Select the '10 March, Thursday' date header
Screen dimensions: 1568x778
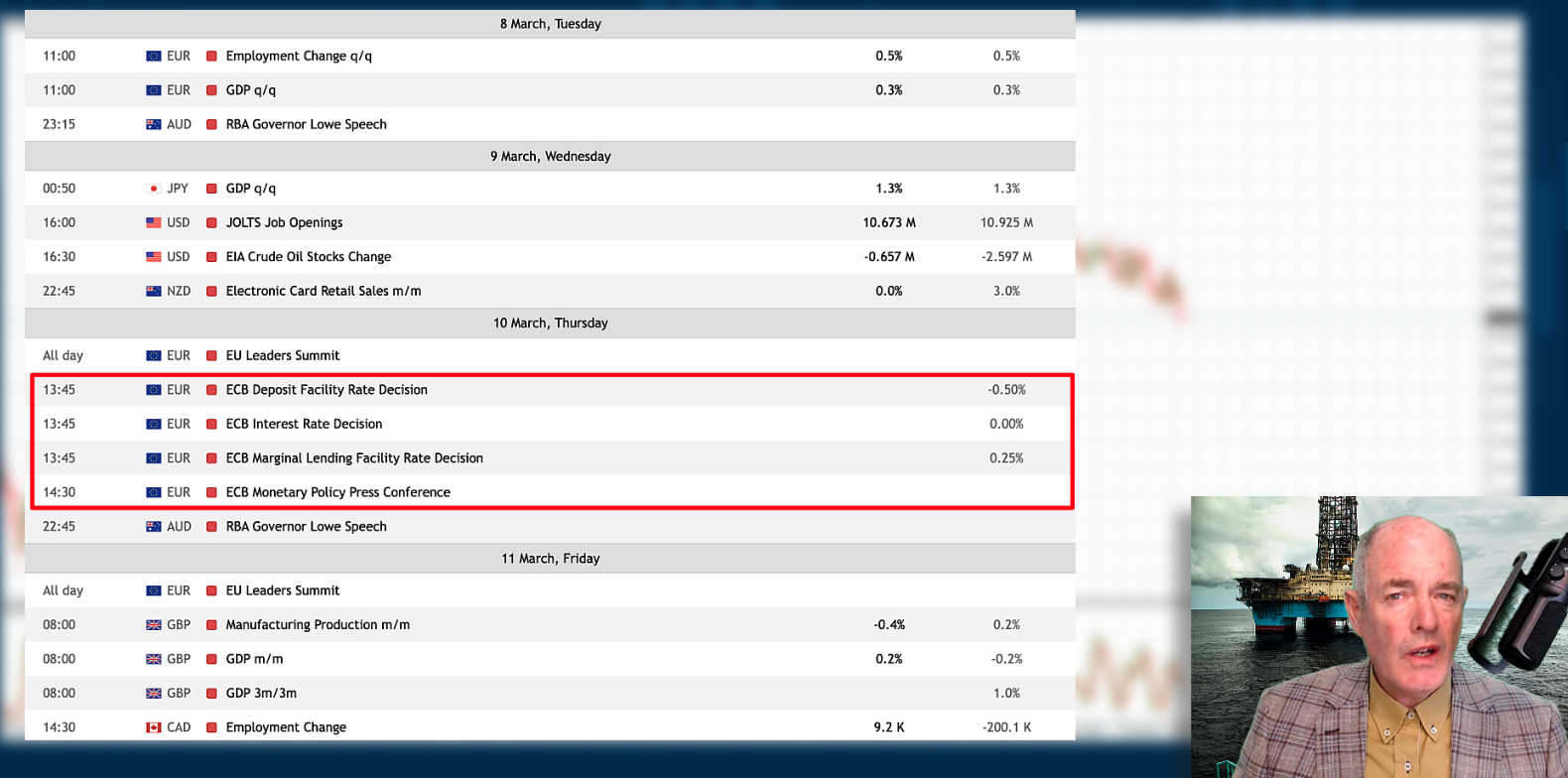click(550, 324)
